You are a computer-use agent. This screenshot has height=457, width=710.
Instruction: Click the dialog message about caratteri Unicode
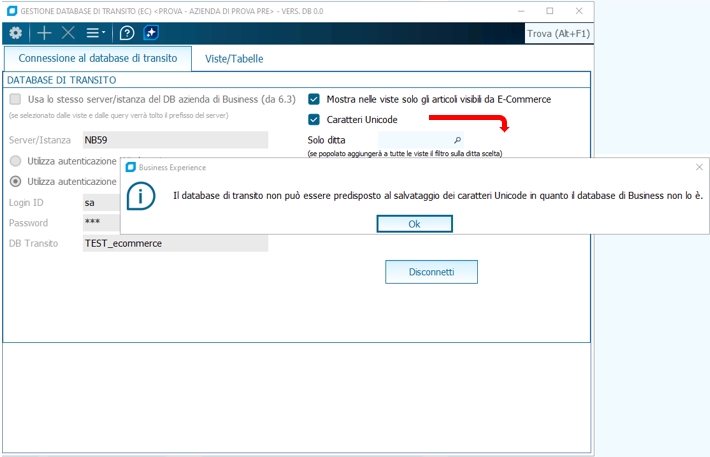coord(438,196)
